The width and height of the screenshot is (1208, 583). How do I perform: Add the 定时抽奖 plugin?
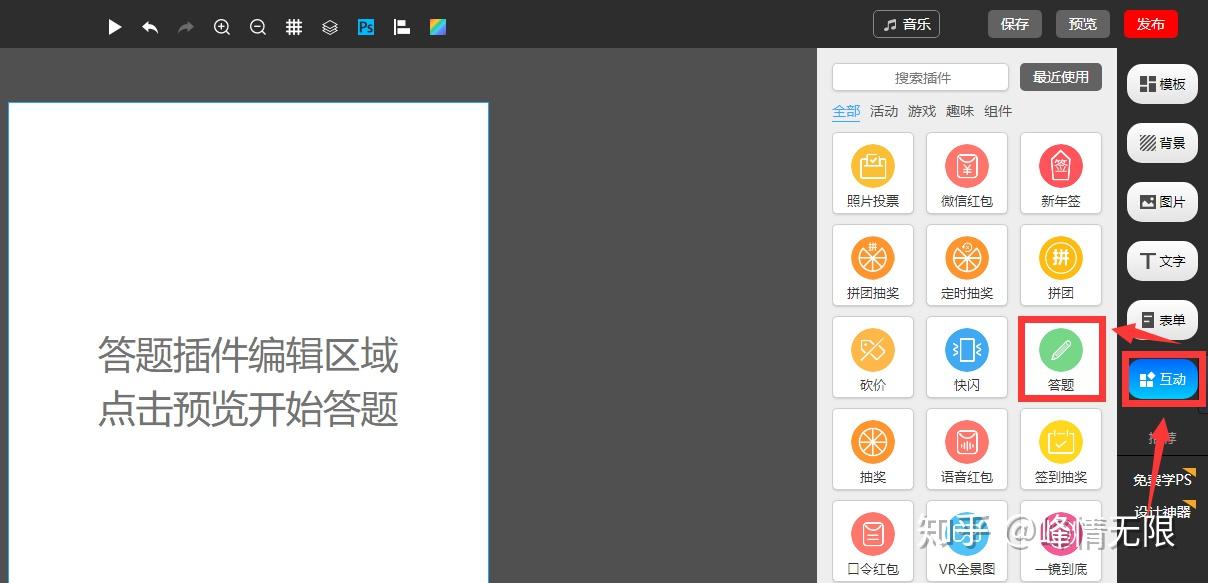(x=967, y=265)
